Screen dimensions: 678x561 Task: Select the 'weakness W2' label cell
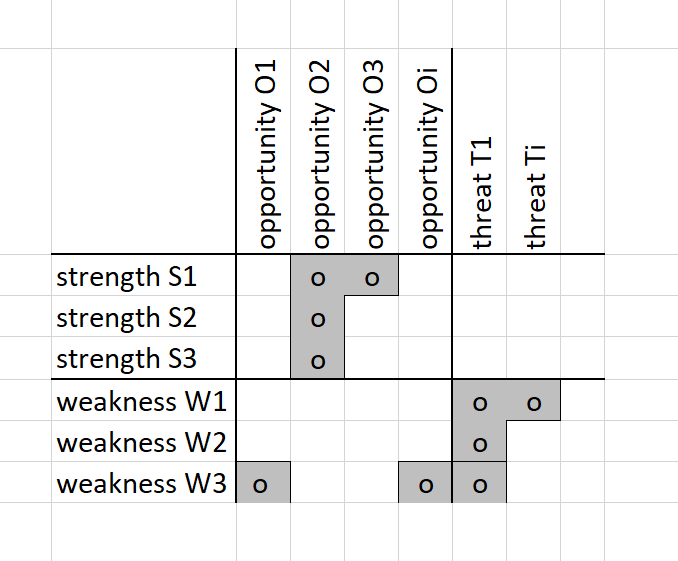(x=143, y=442)
